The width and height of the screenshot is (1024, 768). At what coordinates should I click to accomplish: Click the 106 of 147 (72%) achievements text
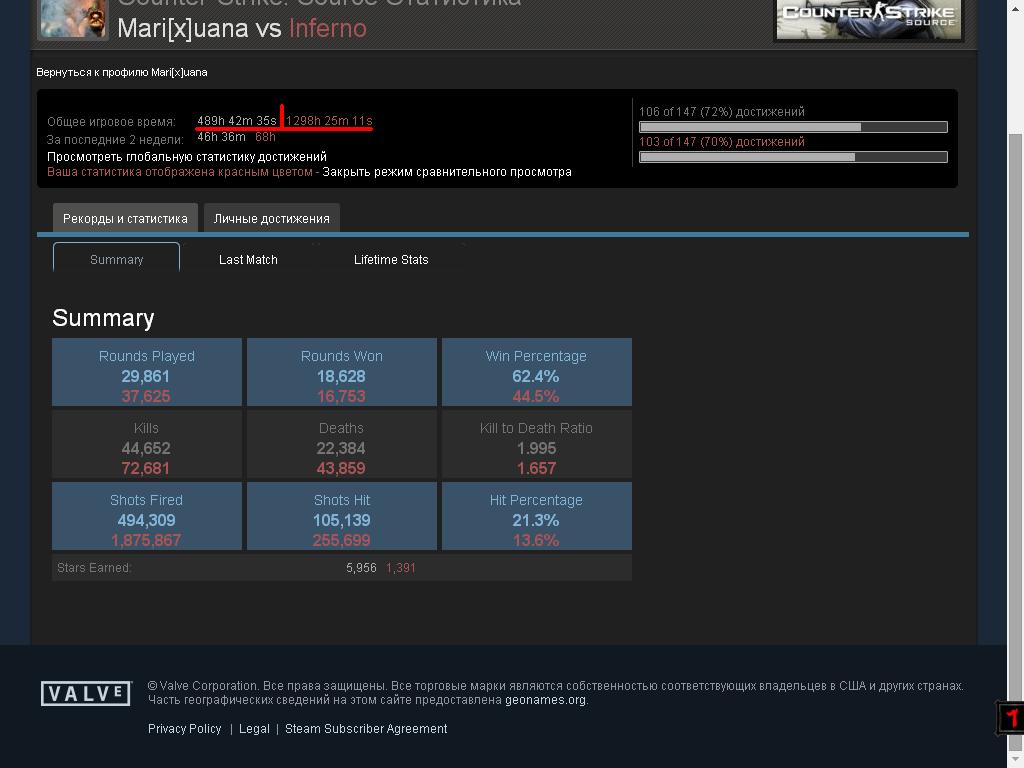[722, 112]
